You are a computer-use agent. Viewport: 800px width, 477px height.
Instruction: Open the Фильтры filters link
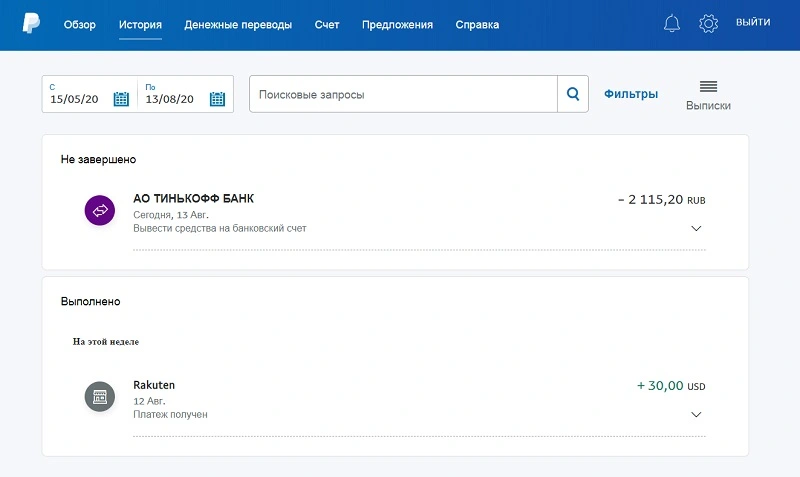[x=631, y=94]
